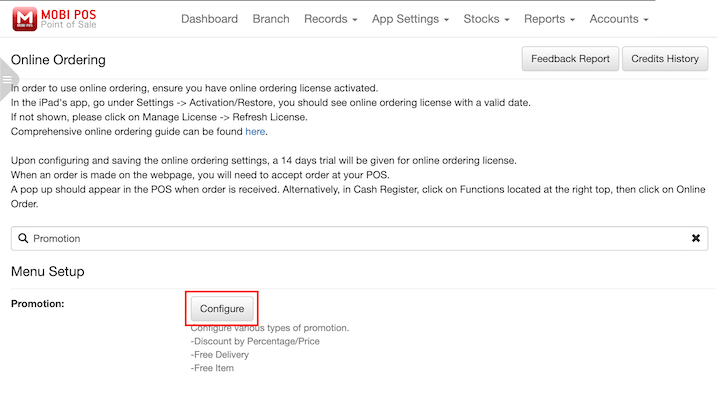Click '-Discount by Percentage/Price' text
Screen dimensions: 717x398
tap(255, 341)
